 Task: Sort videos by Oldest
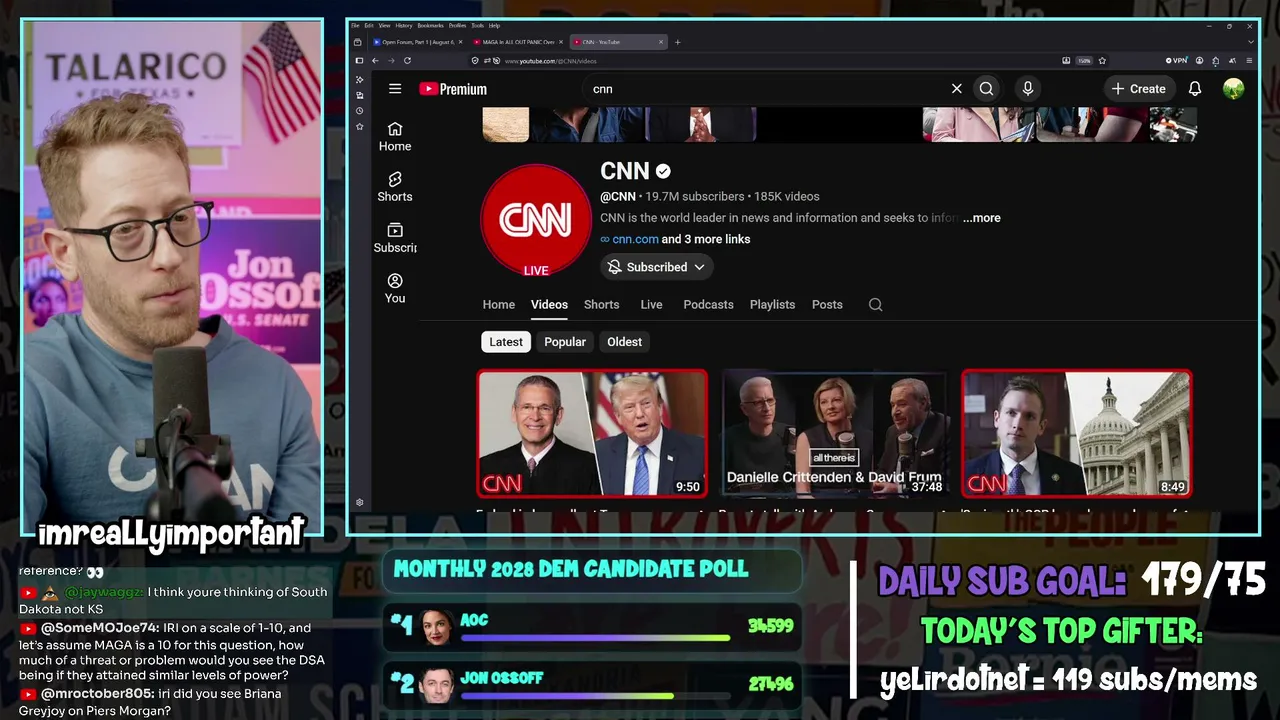click(x=624, y=342)
